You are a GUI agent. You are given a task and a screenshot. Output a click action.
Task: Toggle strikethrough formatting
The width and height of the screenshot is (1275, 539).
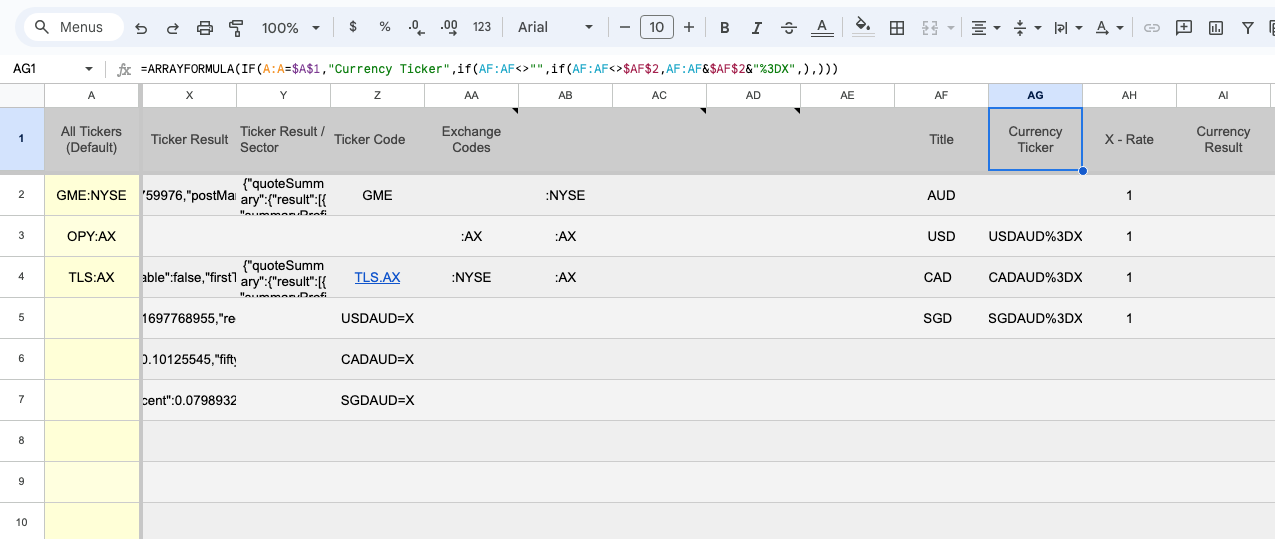point(789,28)
